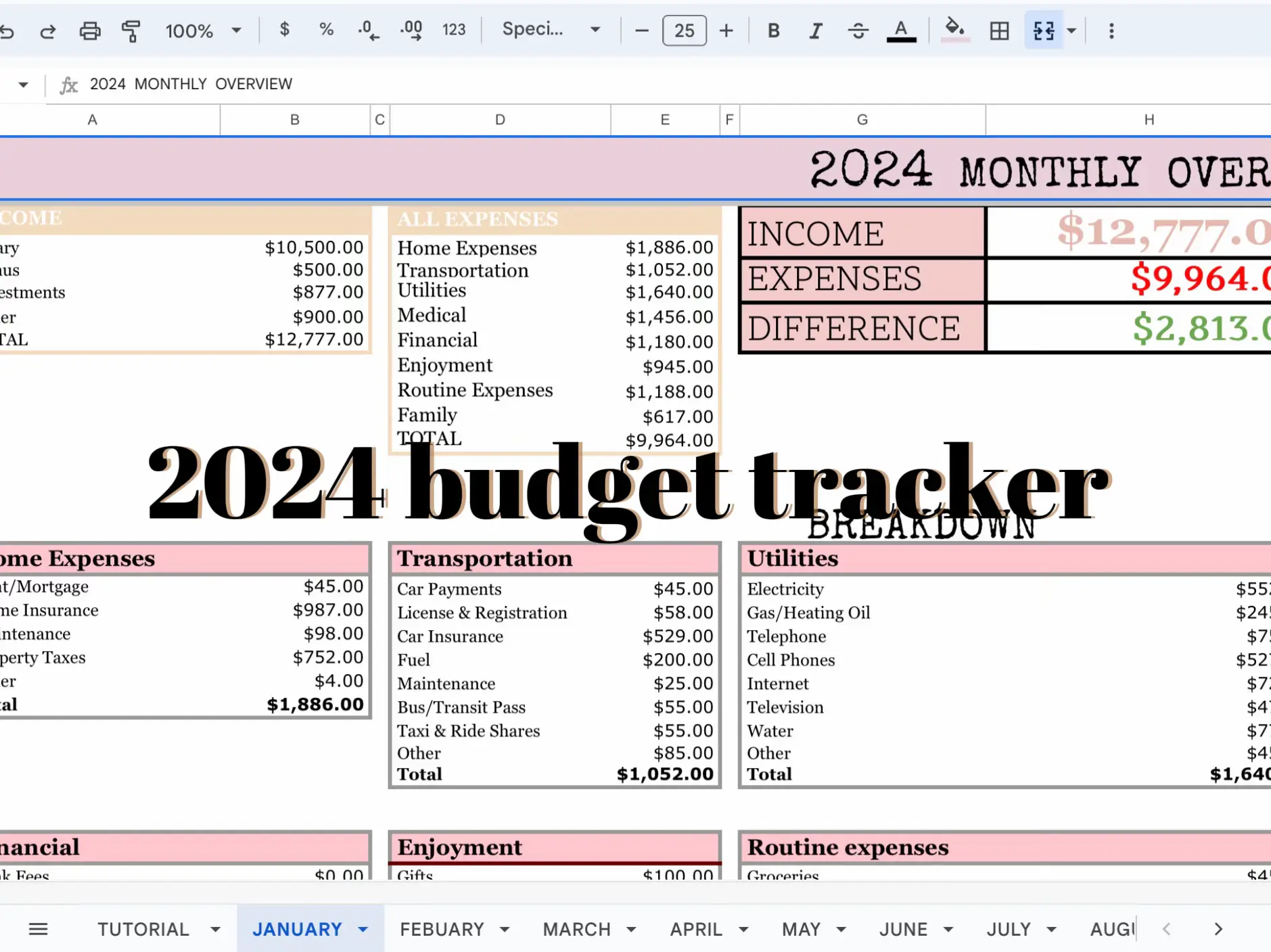The image size is (1271, 952).
Task: Select the Enjoyment section header
Action: [555, 847]
